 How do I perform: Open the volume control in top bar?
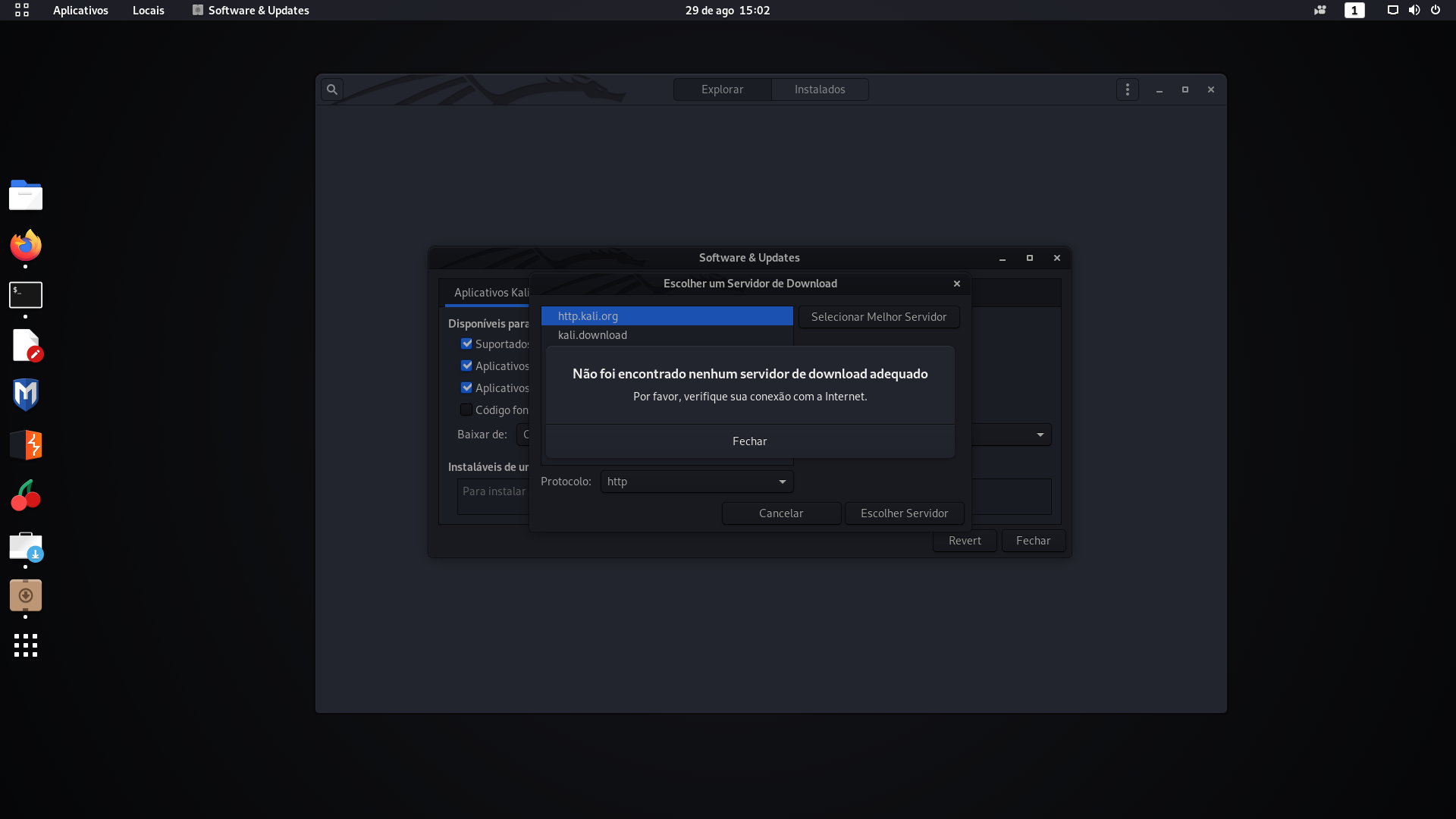click(1414, 10)
